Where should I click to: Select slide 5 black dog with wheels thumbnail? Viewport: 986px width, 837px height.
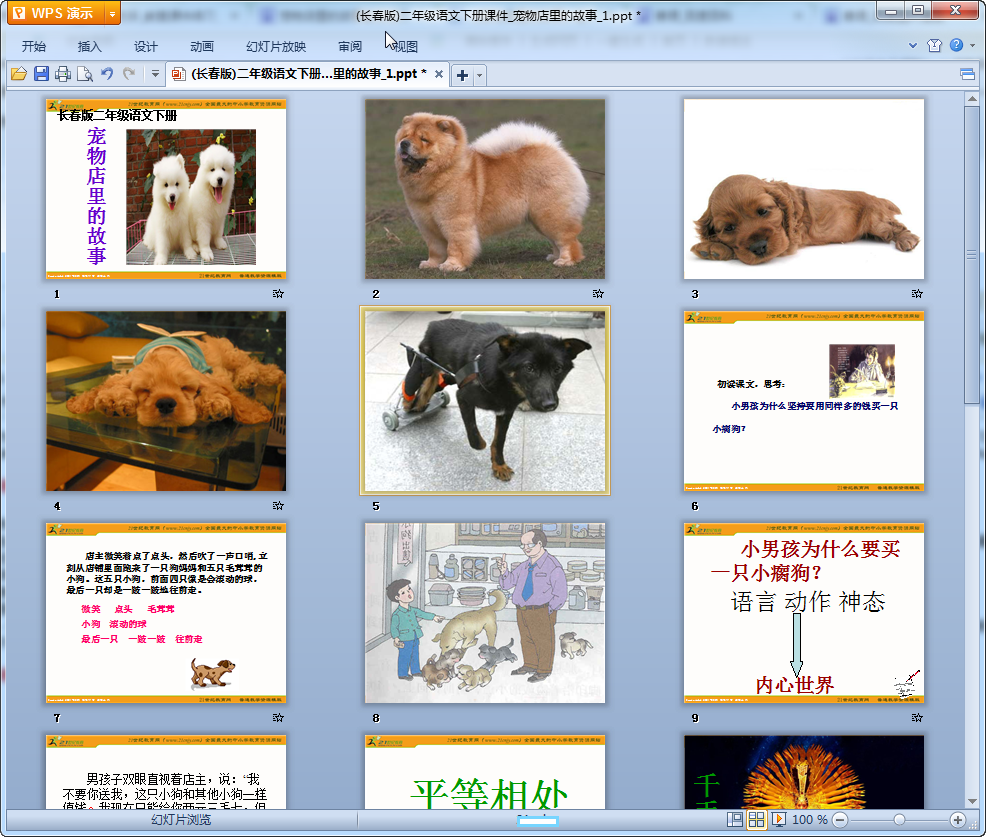tap(485, 401)
